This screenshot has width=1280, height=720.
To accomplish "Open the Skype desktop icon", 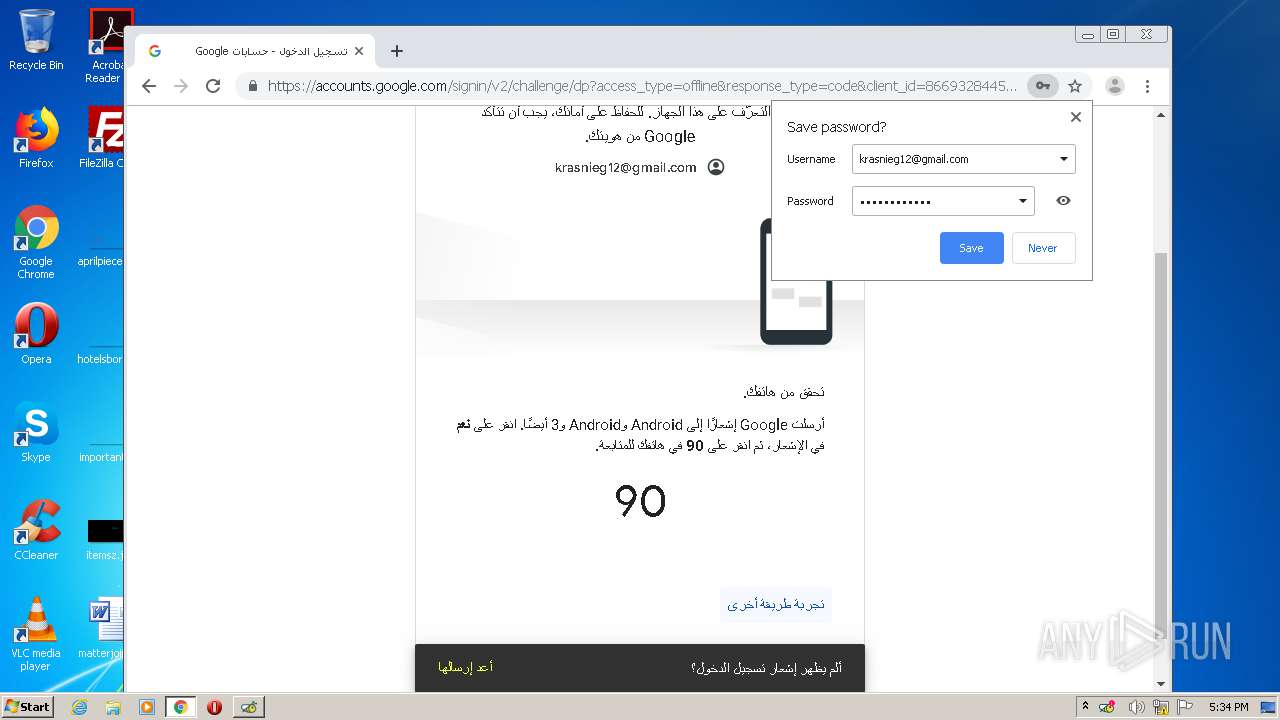I will (x=36, y=432).
